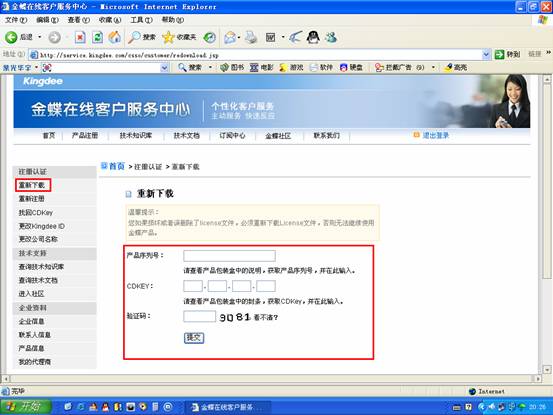Click 看不清? to refresh captcha
Viewport: 553px width, 415px height.
[x=266, y=317]
